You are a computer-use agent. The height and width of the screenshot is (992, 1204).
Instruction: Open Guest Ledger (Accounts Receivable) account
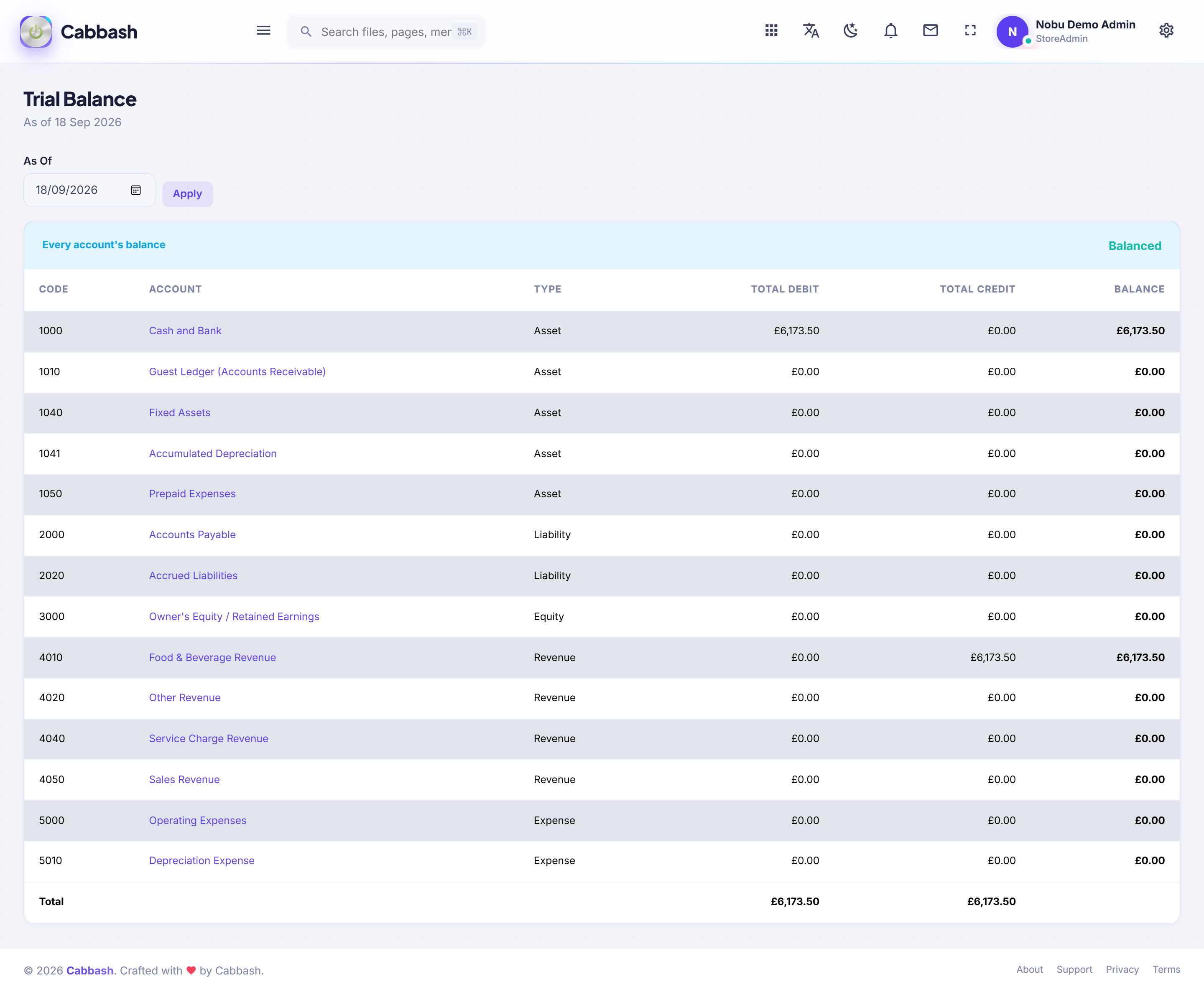point(237,371)
